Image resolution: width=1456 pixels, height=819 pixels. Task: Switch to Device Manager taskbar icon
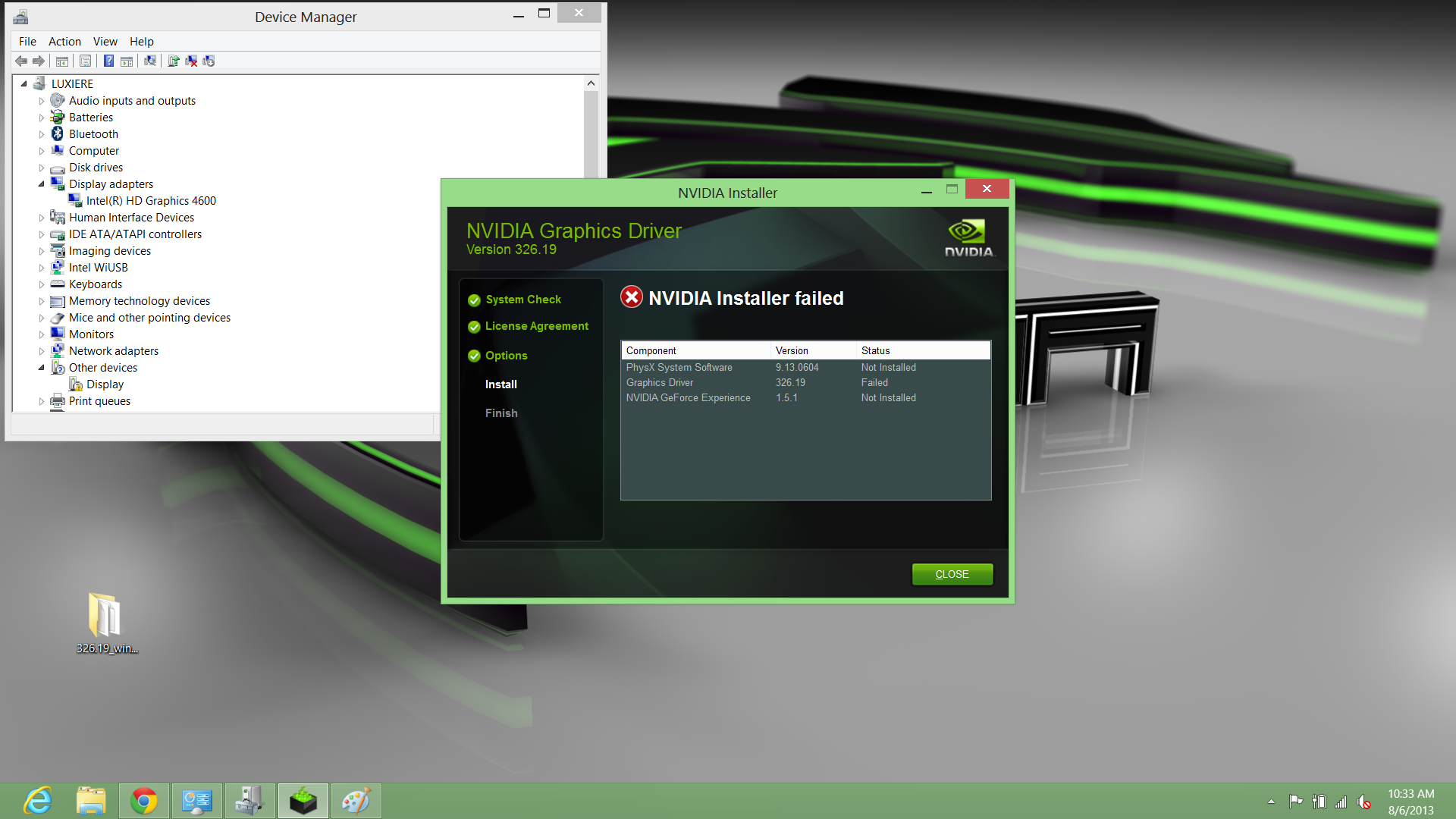(250, 801)
